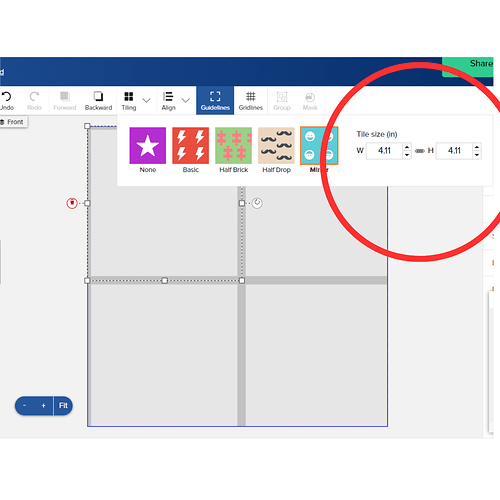Click the tile width W input field
The height and width of the screenshot is (500, 500).
coord(385,151)
